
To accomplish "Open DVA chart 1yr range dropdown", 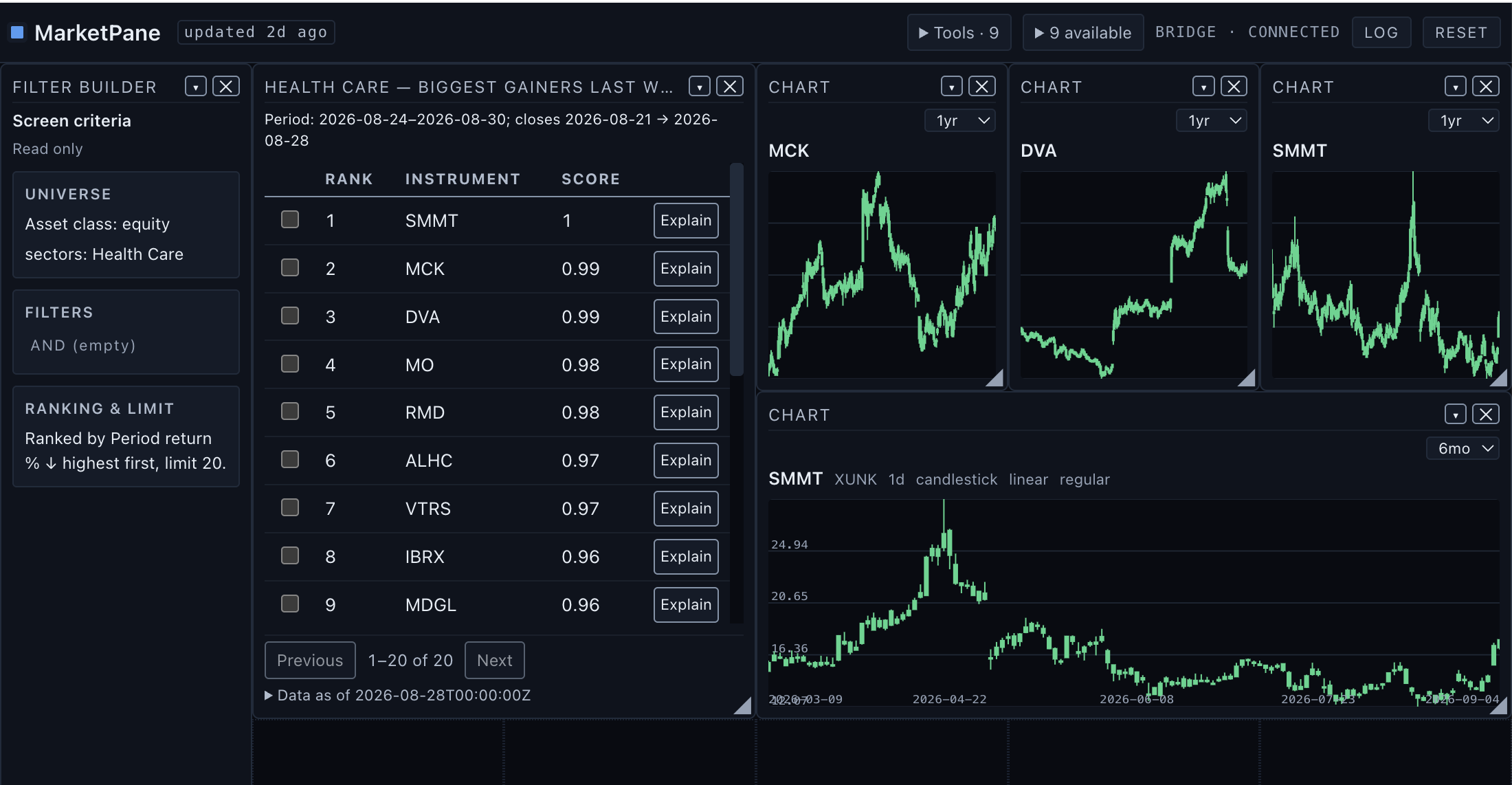I will click(x=1212, y=121).
